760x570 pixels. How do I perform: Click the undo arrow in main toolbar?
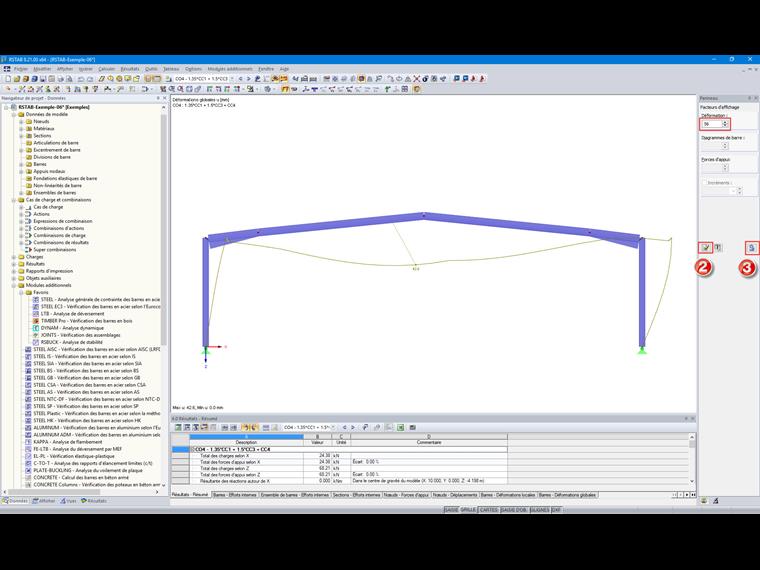pyautogui.click(x=80, y=79)
